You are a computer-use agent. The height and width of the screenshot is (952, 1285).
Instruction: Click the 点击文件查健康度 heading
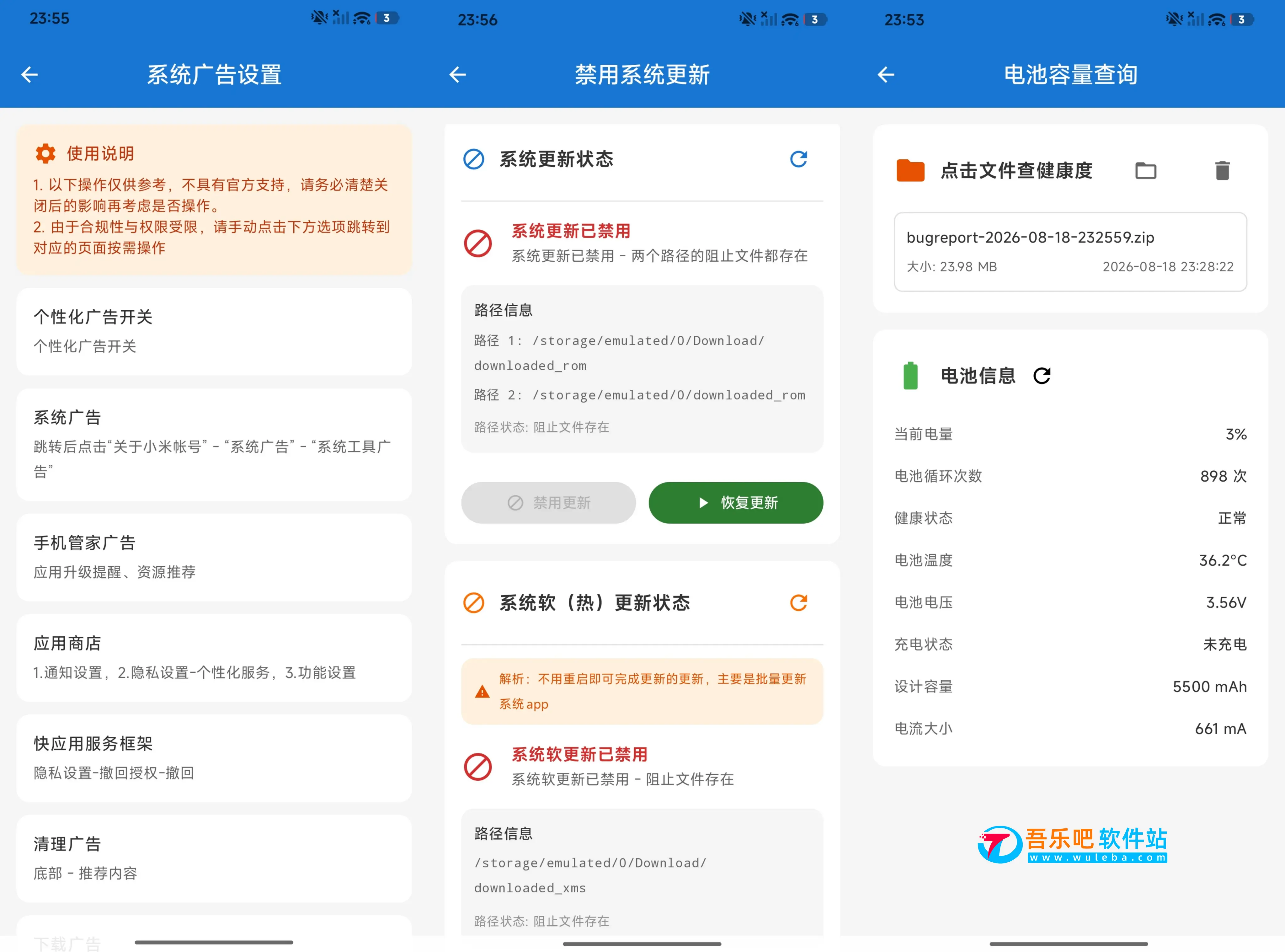pos(1016,171)
